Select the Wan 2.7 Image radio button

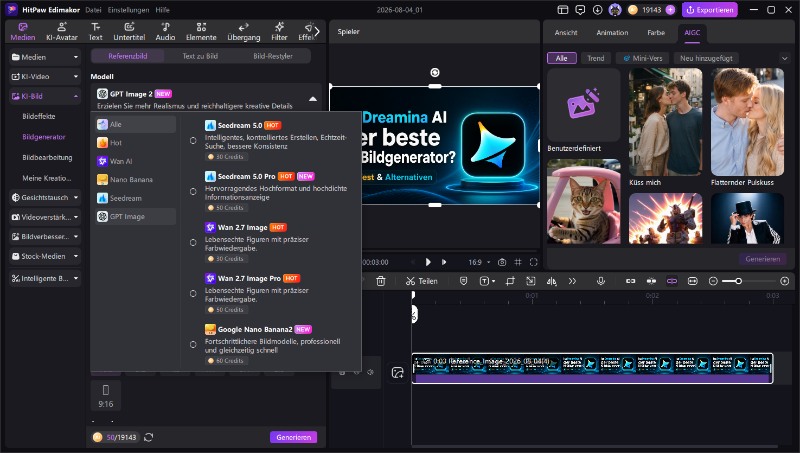click(x=193, y=243)
